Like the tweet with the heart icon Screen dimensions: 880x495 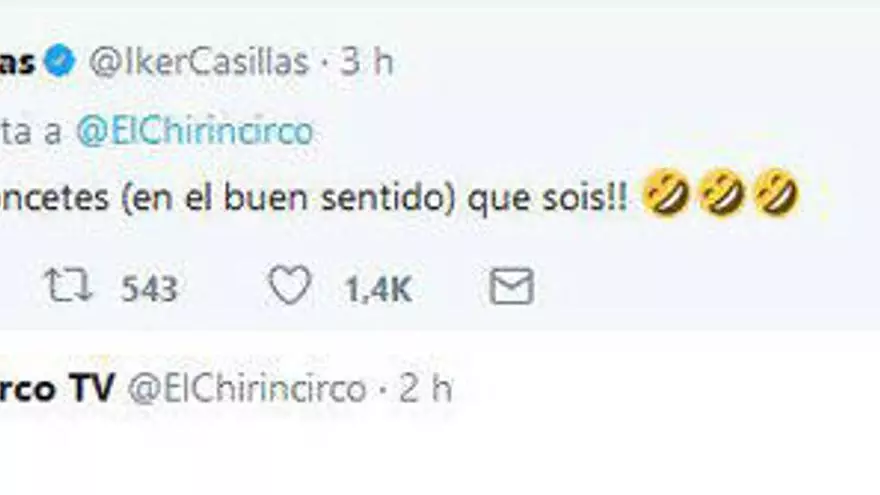[x=290, y=288]
